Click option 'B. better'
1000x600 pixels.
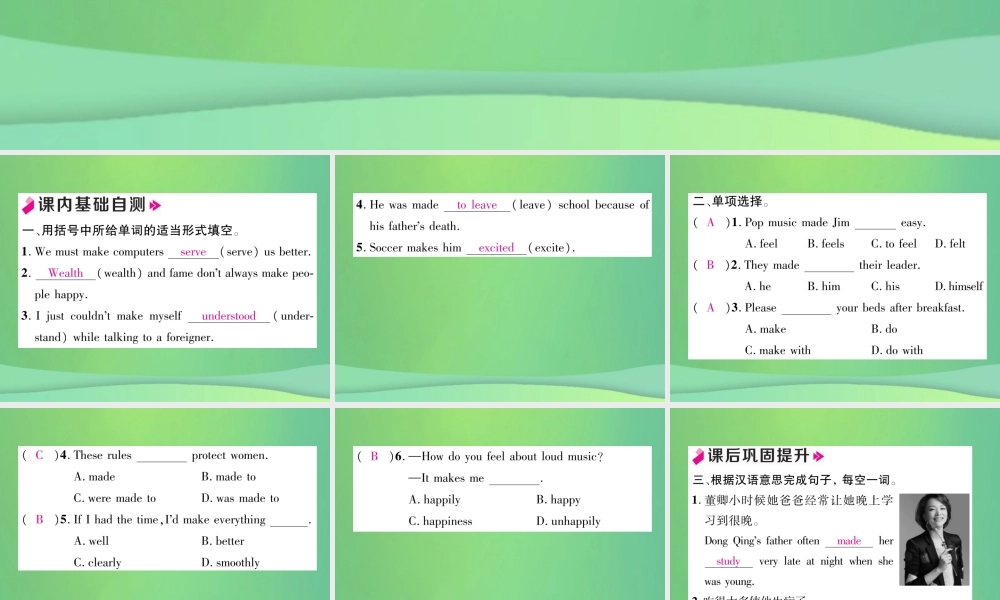point(223,541)
